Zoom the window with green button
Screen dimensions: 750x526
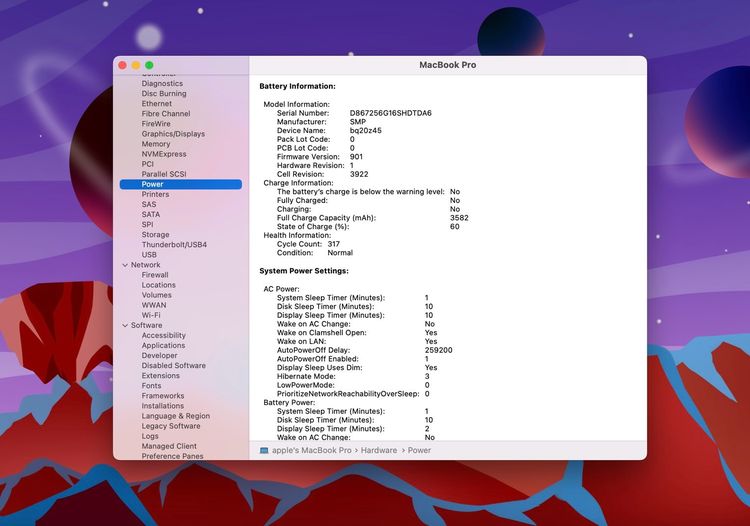point(149,65)
